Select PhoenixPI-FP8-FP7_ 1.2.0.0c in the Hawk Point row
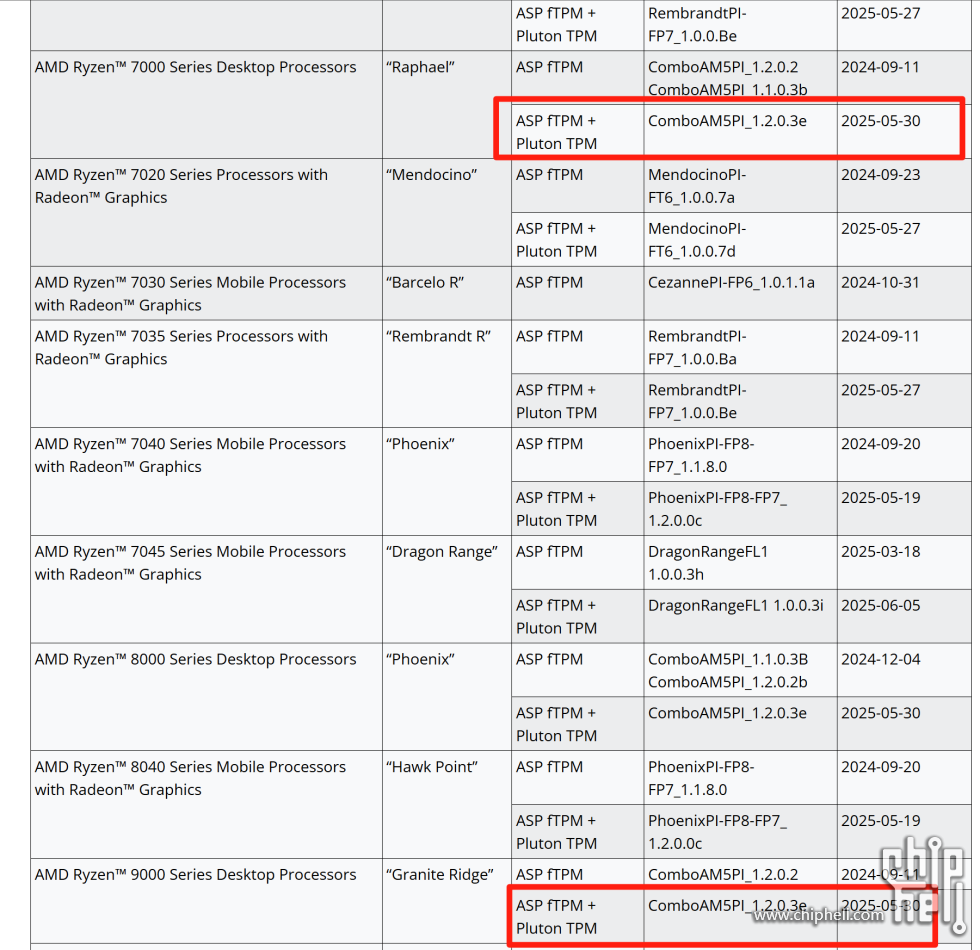The height and width of the screenshot is (950, 980). click(x=741, y=831)
